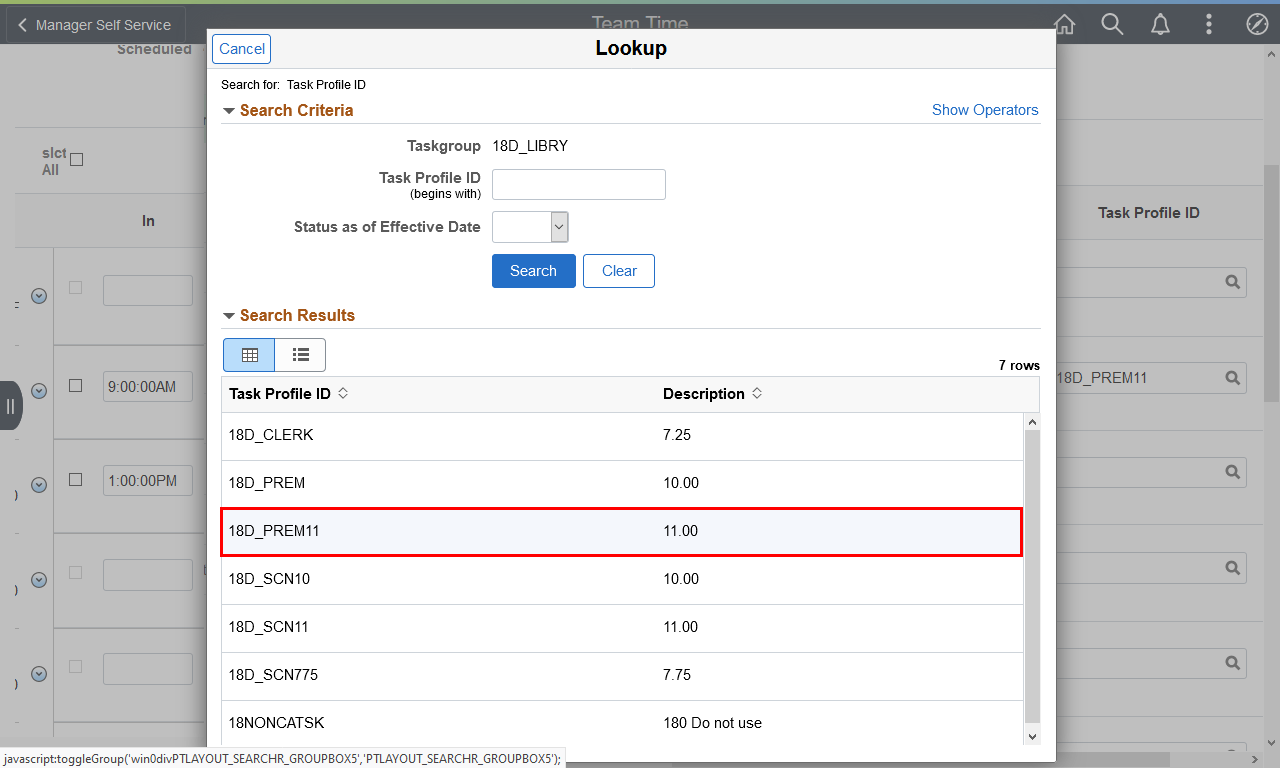The height and width of the screenshot is (768, 1280).
Task: Select 18D_PREM task profile row
Action: pyautogui.click(x=622, y=484)
